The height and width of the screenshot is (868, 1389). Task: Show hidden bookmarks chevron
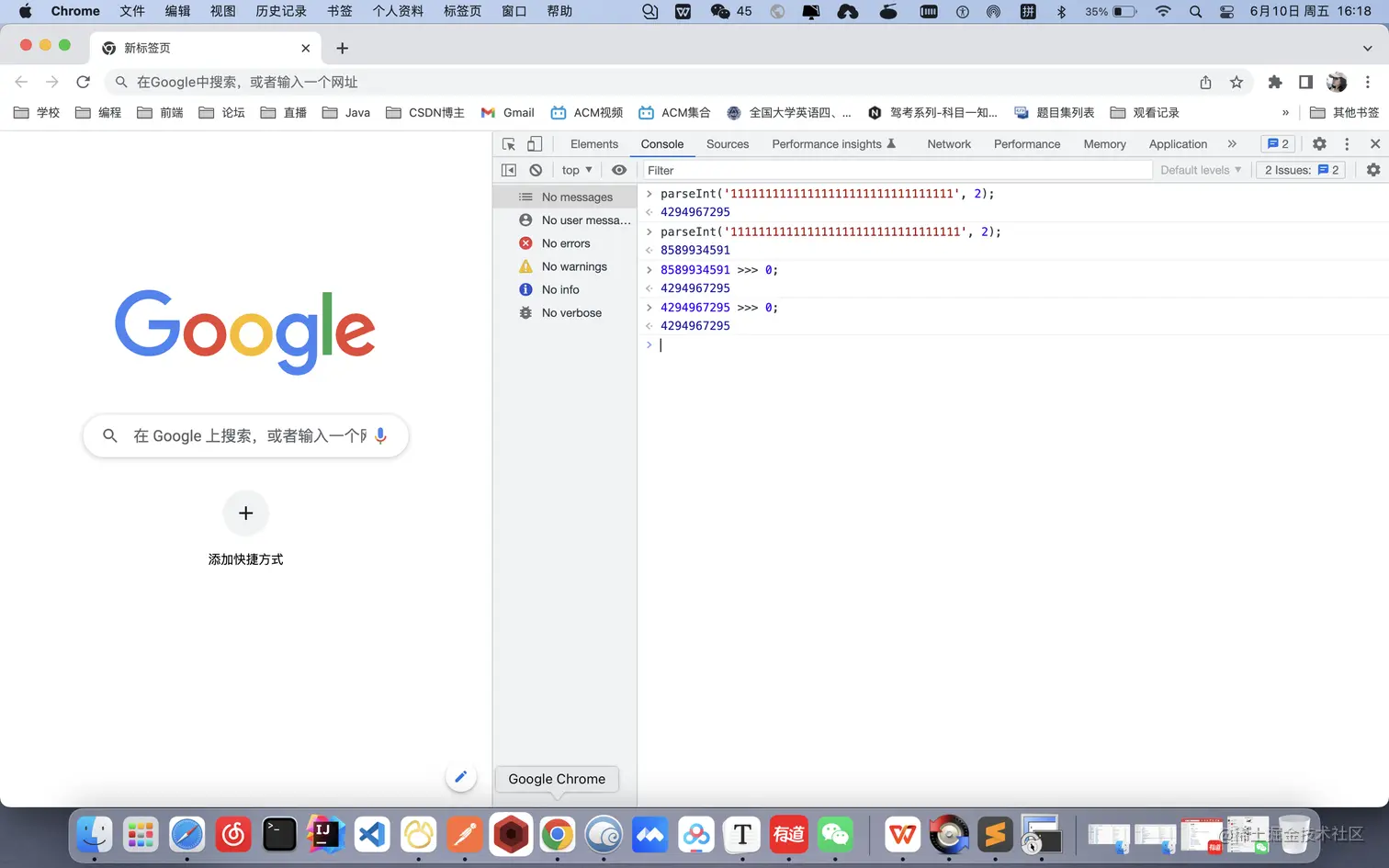pos(1285,112)
